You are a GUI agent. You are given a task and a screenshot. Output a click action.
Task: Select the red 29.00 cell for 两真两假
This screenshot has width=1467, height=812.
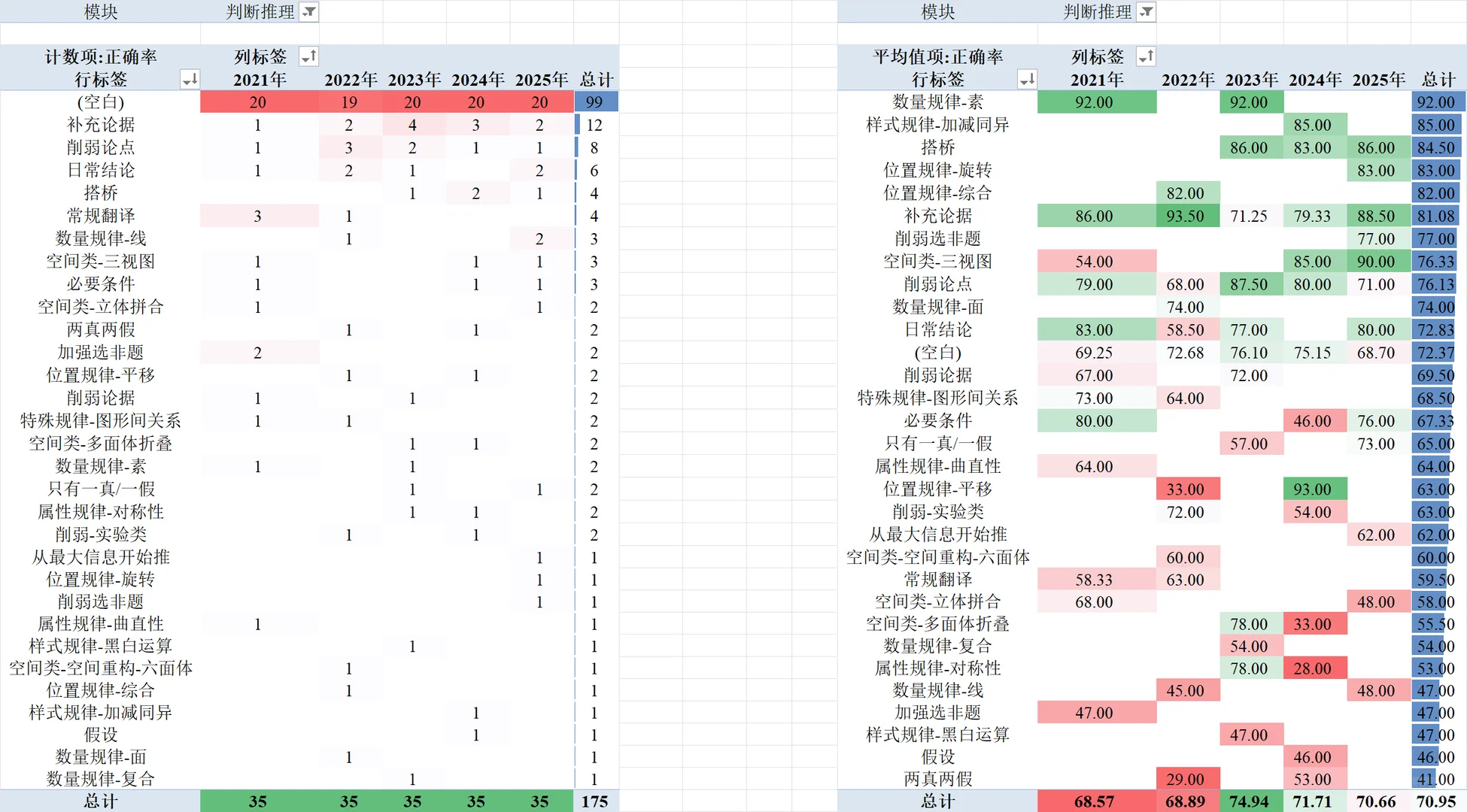point(1187,780)
